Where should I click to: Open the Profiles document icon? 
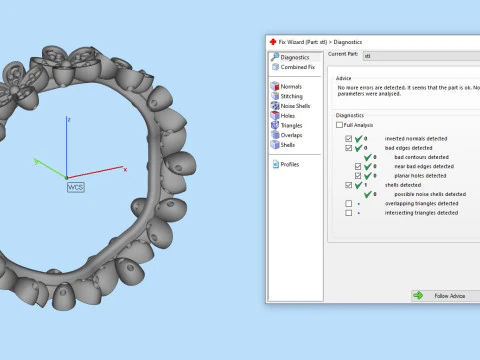[x=276, y=164]
